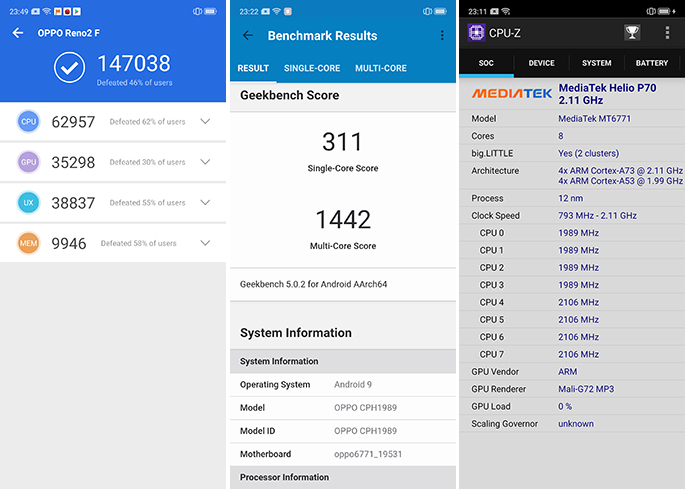
Task: Tap the CPU-Z trophy icon
Action: pyautogui.click(x=632, y=32)
